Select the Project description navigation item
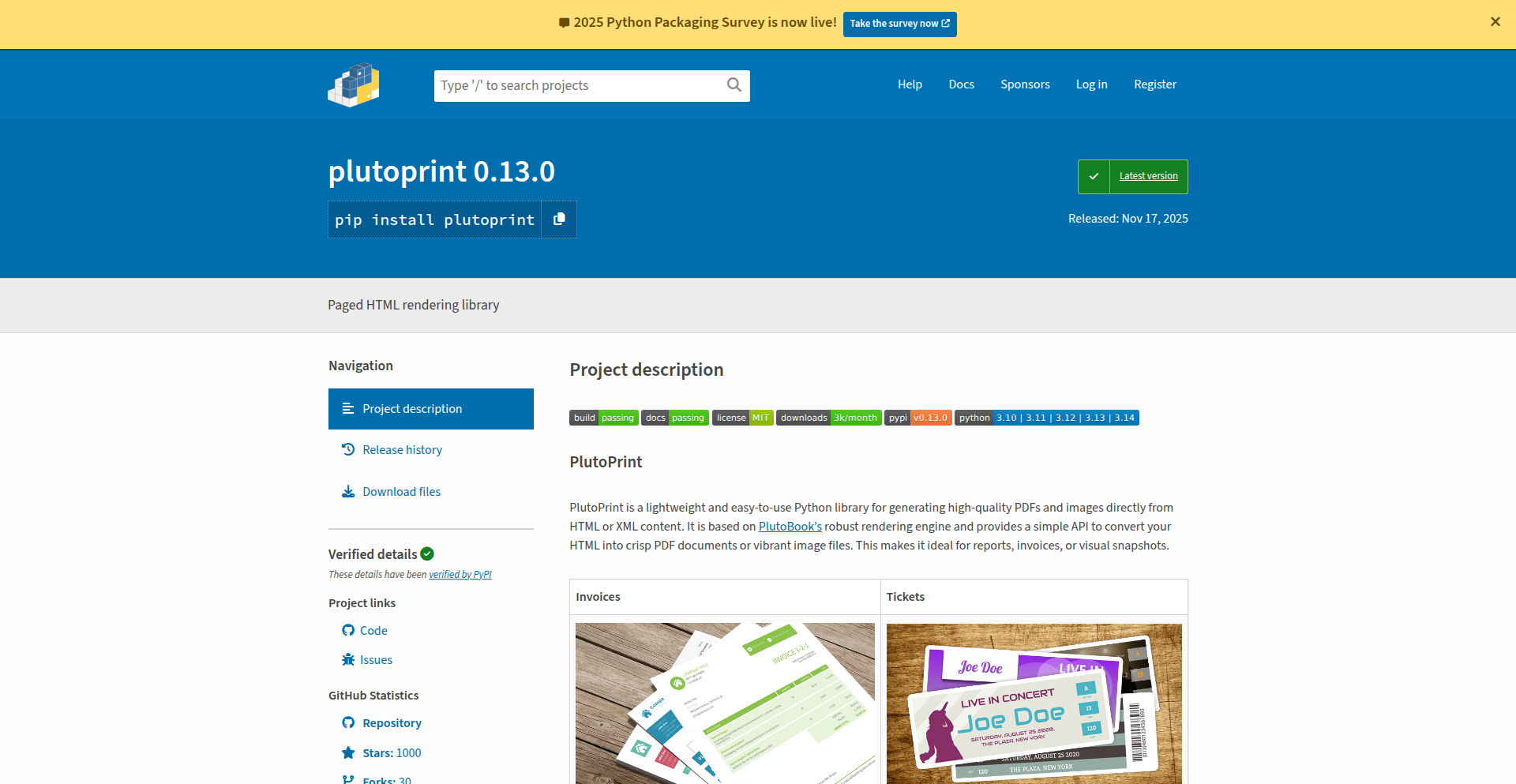The width and height of the screenshot is (1516, 784). [412, 408]
